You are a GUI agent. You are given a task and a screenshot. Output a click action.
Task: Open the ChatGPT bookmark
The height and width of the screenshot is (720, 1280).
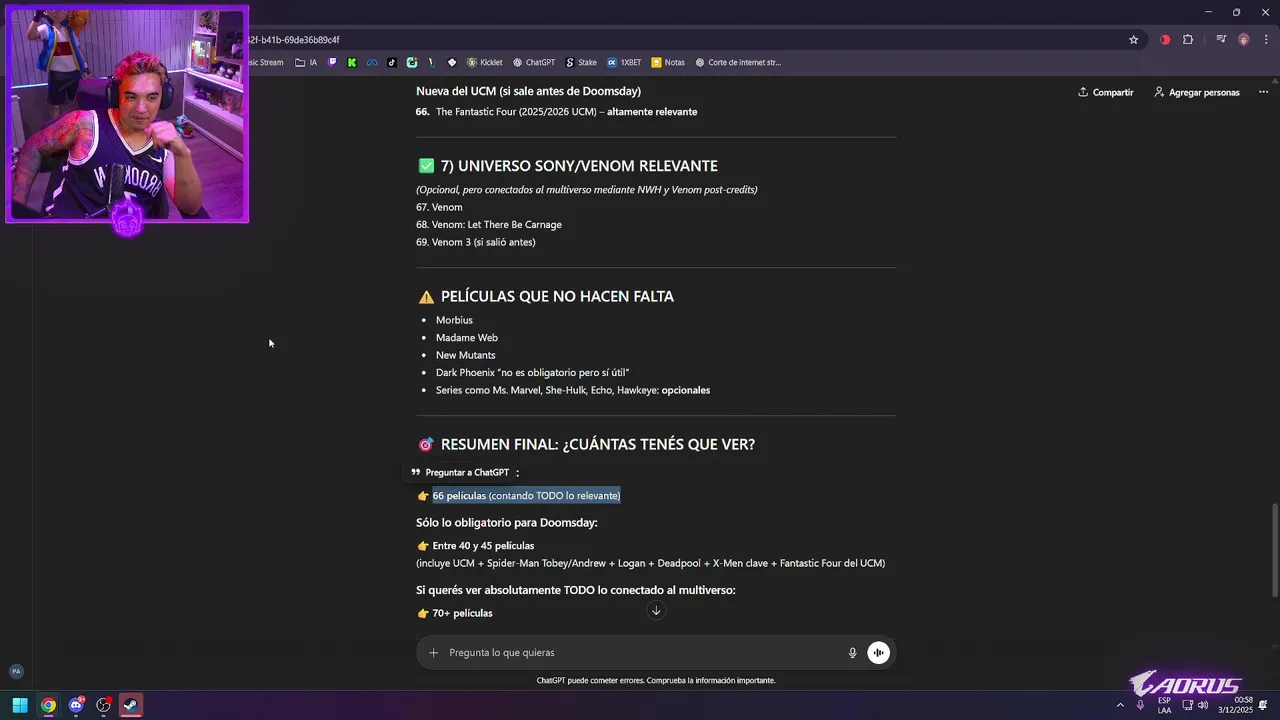pyautogui.click(x=534, y=62)
